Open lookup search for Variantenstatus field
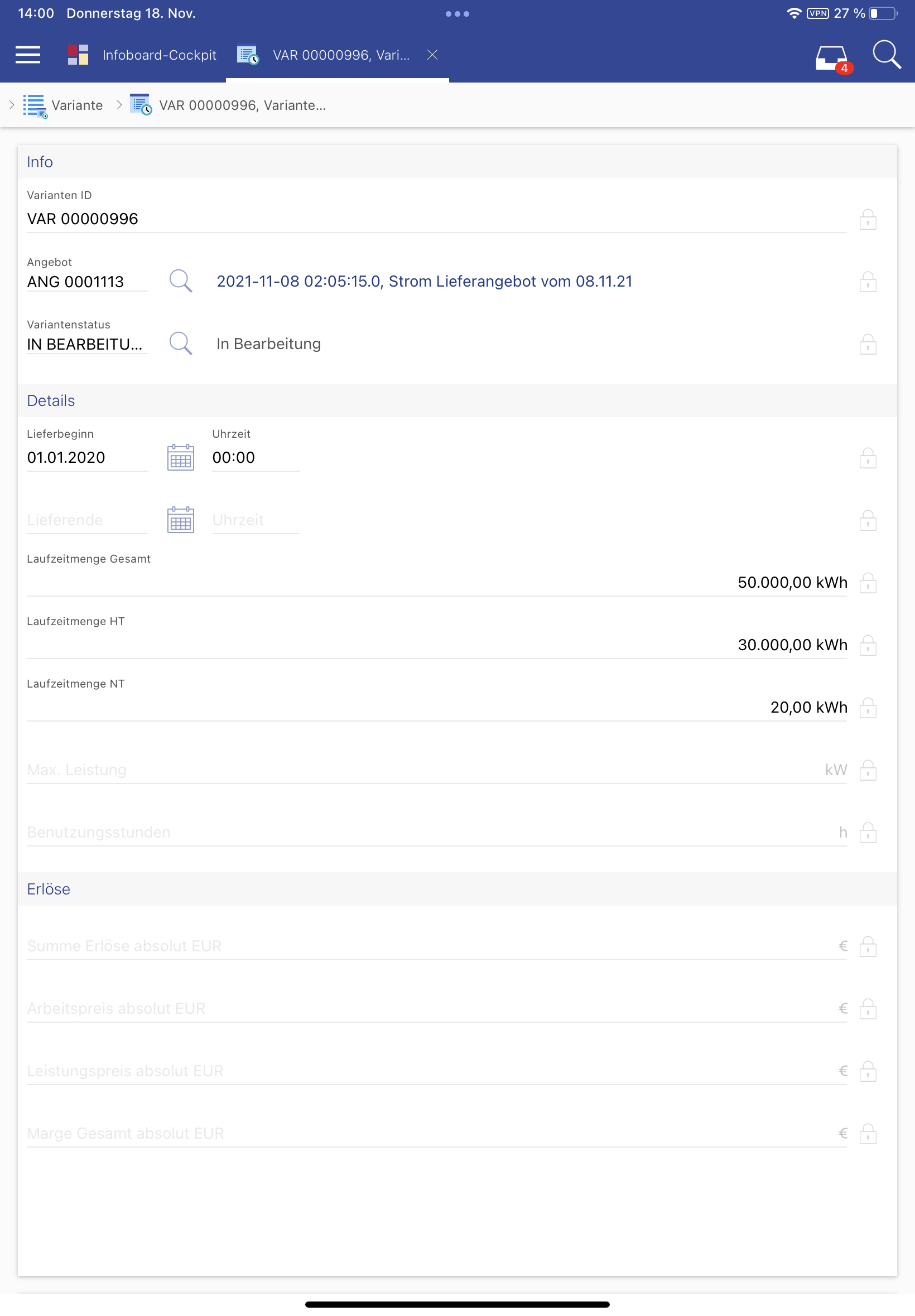Image resolution: width=915 pixels, height=1316 pixels. tap(181, 343)
